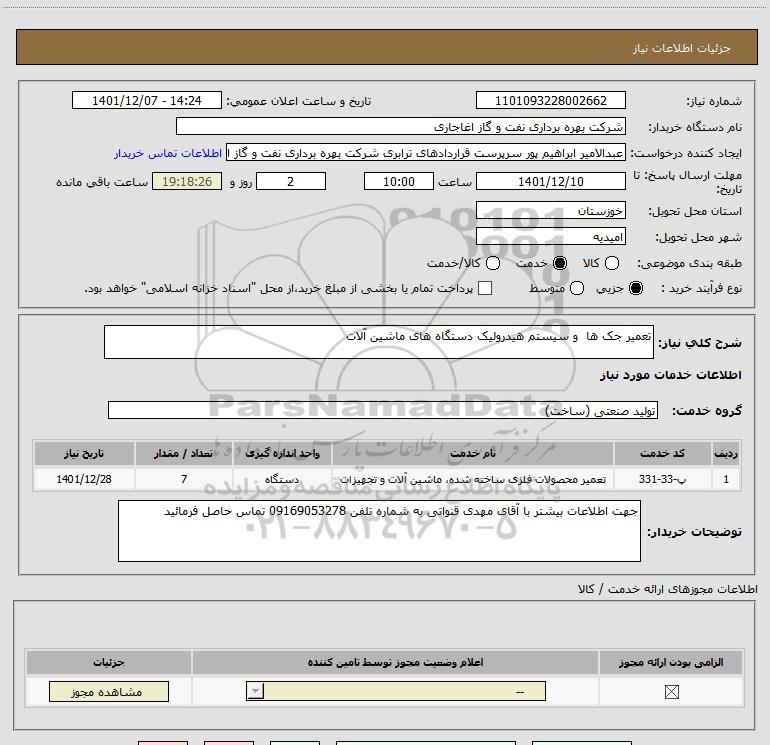Viewport: 770px width, 745px height.
Task: Click the deadline hour field 10:00
Action: 399,182
